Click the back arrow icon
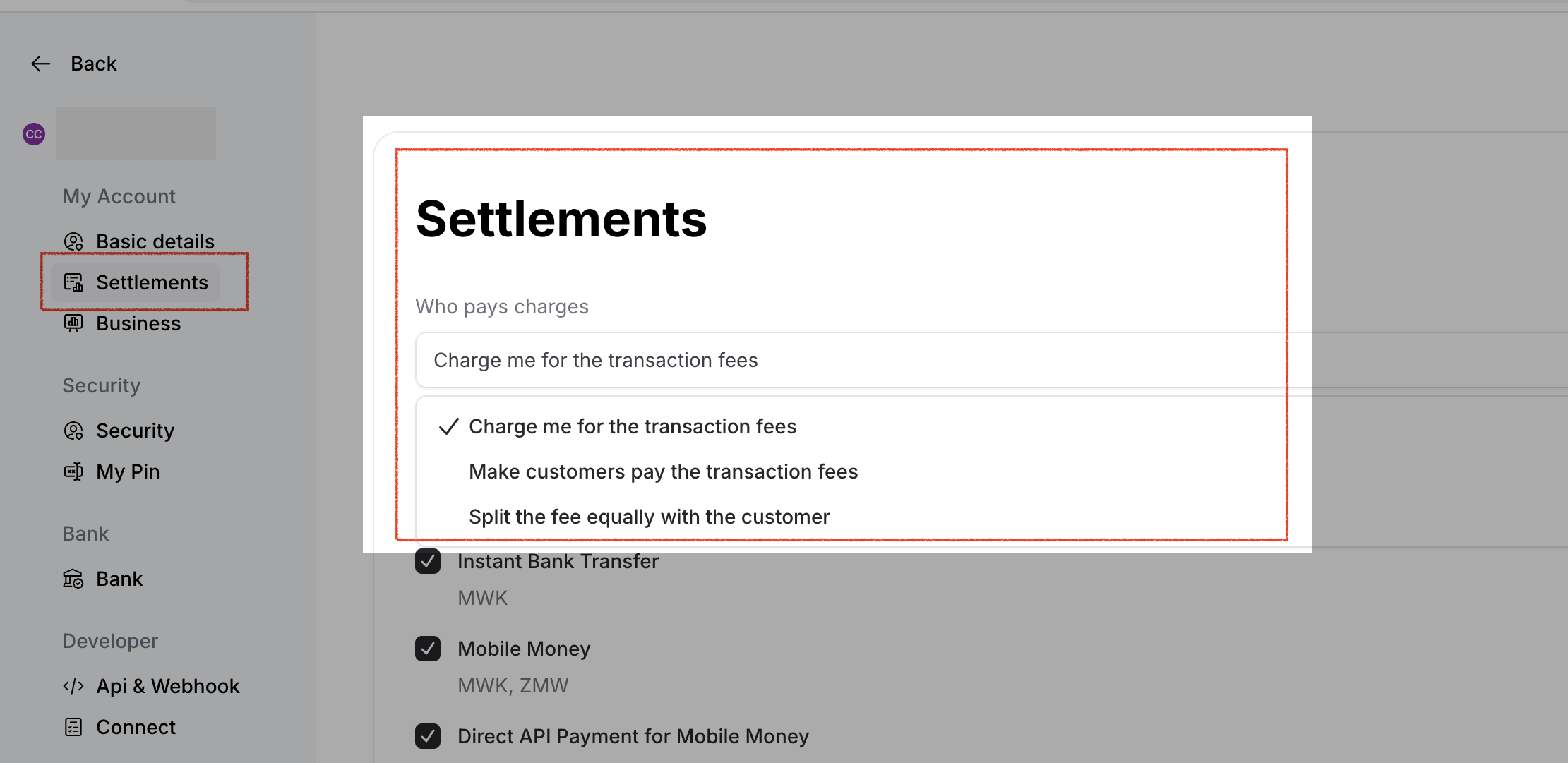Image resolution: width=1568 pixels, height=763 pixels. point(41,64)
